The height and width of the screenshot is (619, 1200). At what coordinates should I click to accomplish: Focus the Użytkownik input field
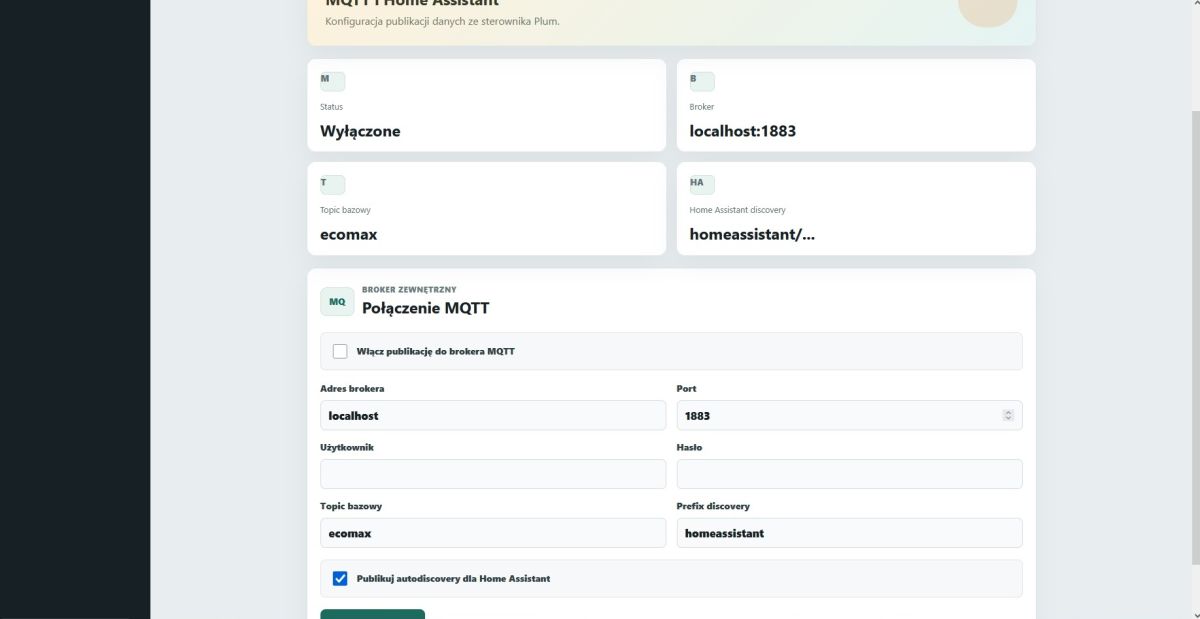[x=493, y=474]
